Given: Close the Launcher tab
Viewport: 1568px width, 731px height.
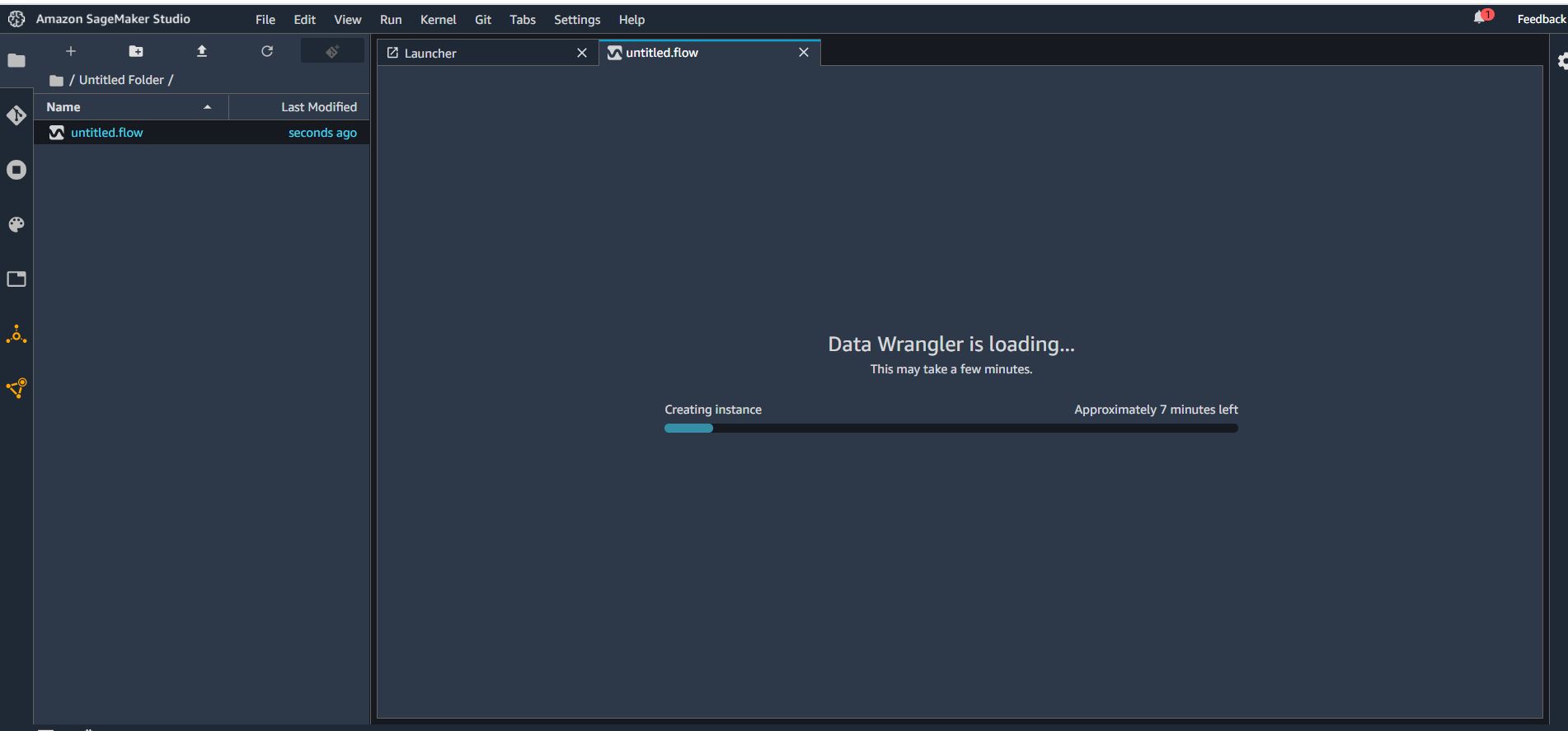Looking at the screenshot, I should [582, 53].
